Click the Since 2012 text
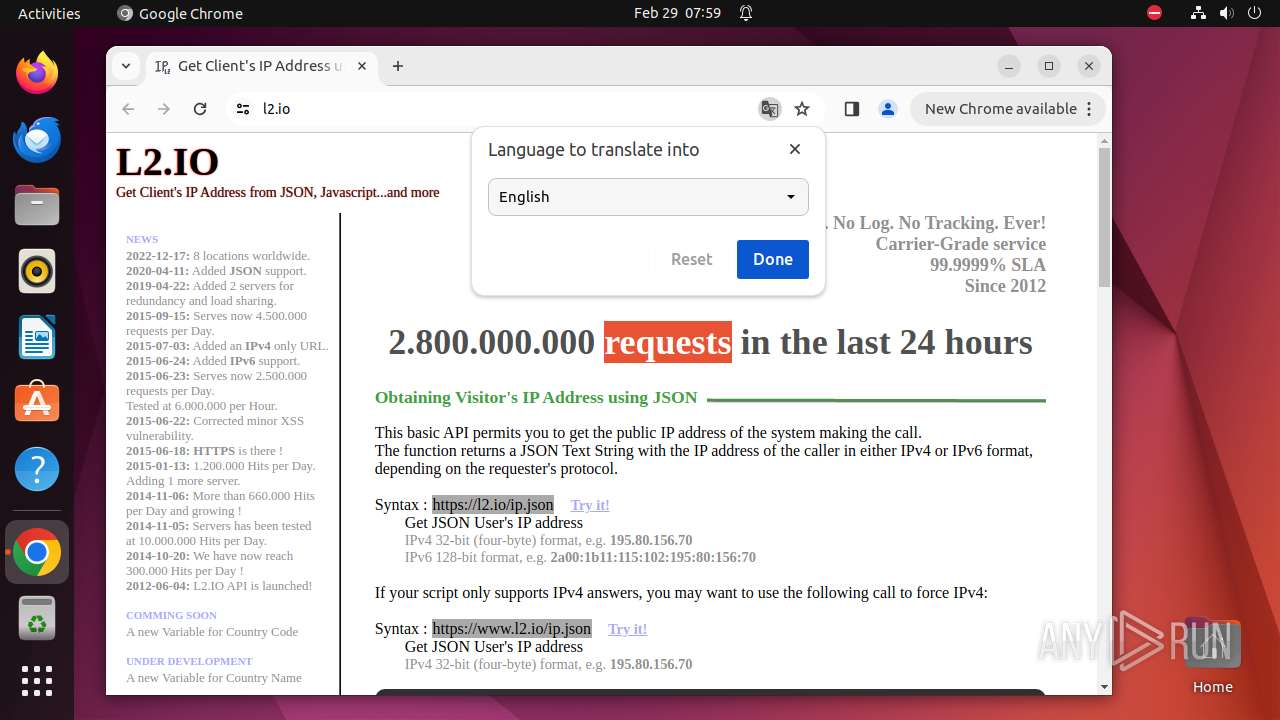Screen dimensions: 1280x720 [1005, 286]
